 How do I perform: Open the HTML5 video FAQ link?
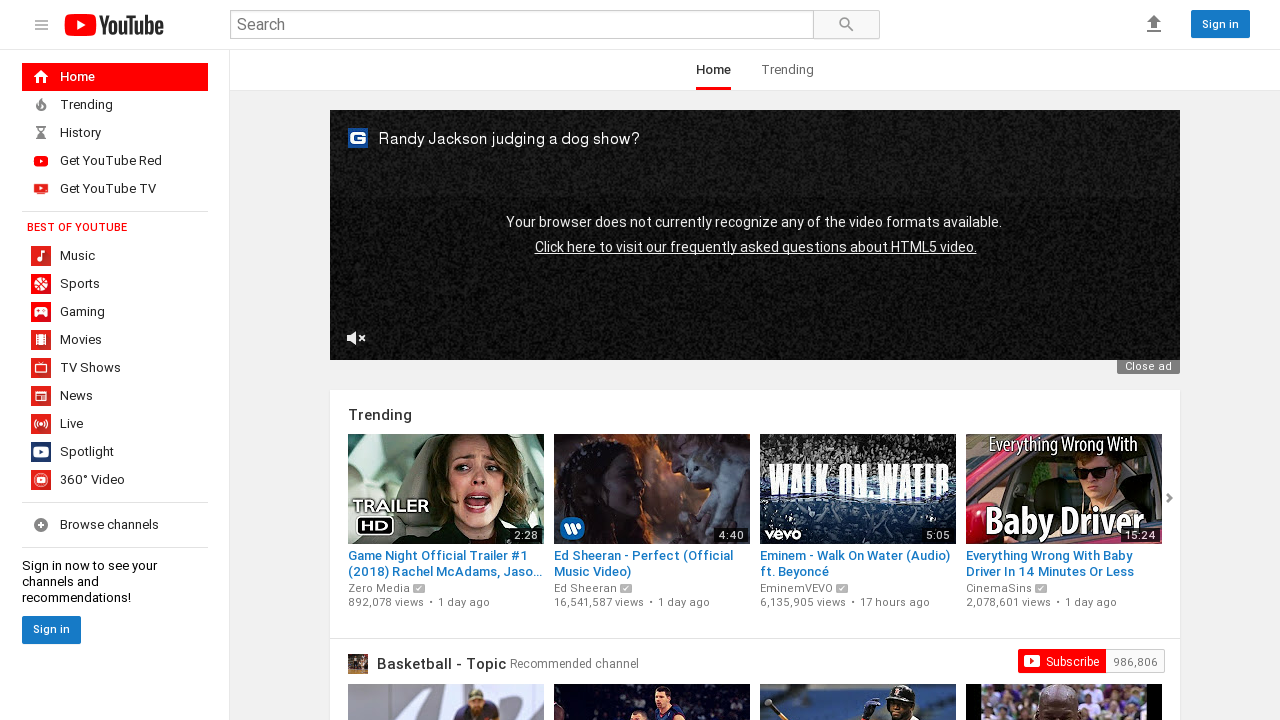click(x=755, y=247)
